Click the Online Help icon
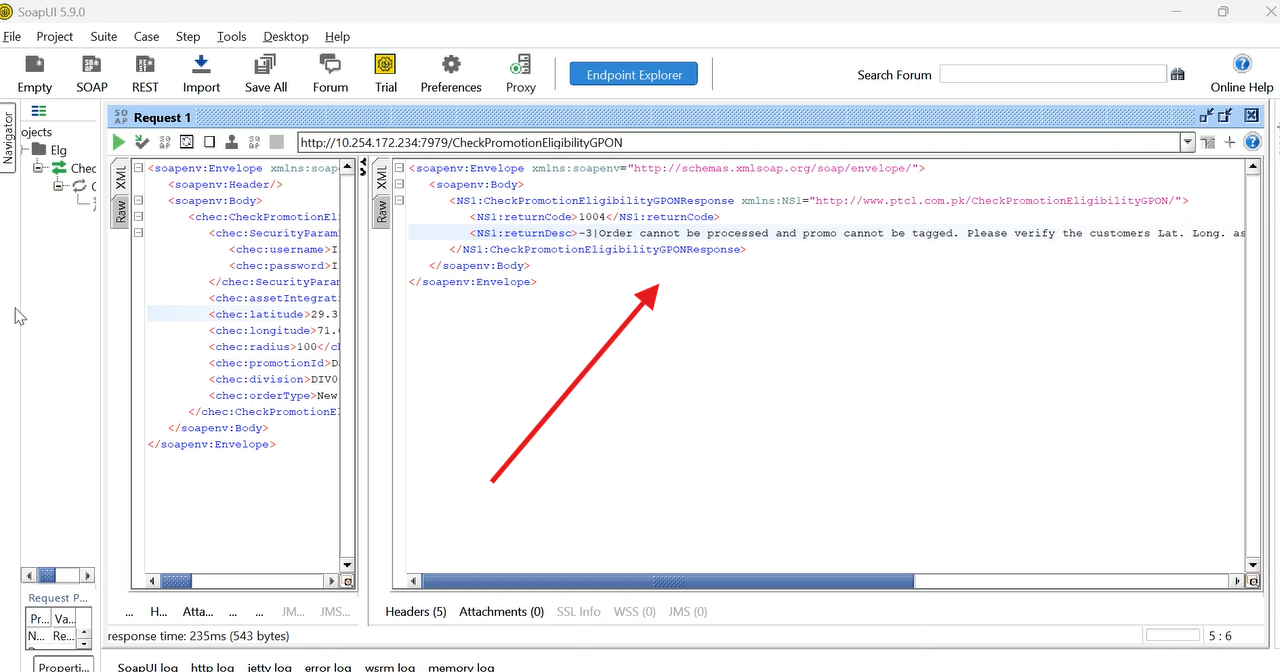Viewport: 1280px width, 672px height. tap(1242, 74)
